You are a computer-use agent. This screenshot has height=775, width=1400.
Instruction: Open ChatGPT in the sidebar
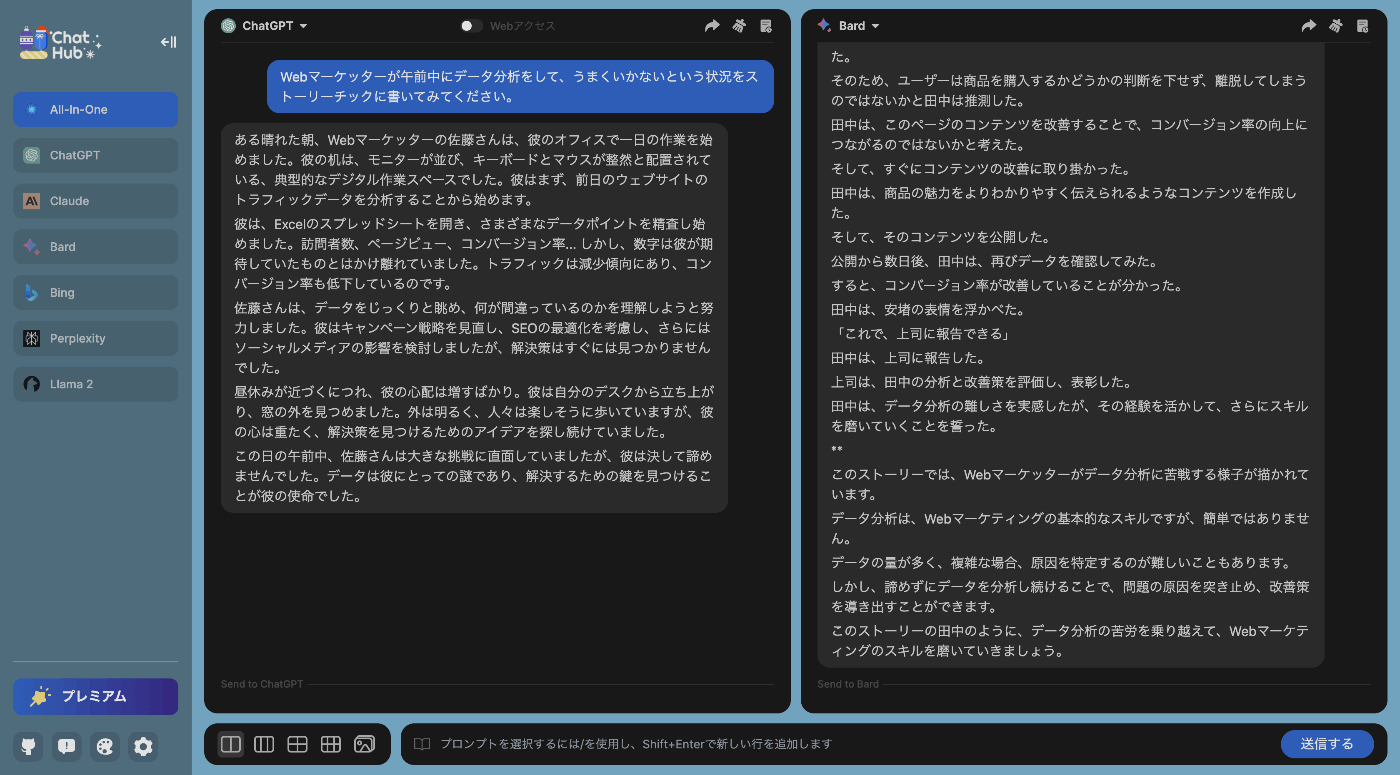(x=95, y=156)
